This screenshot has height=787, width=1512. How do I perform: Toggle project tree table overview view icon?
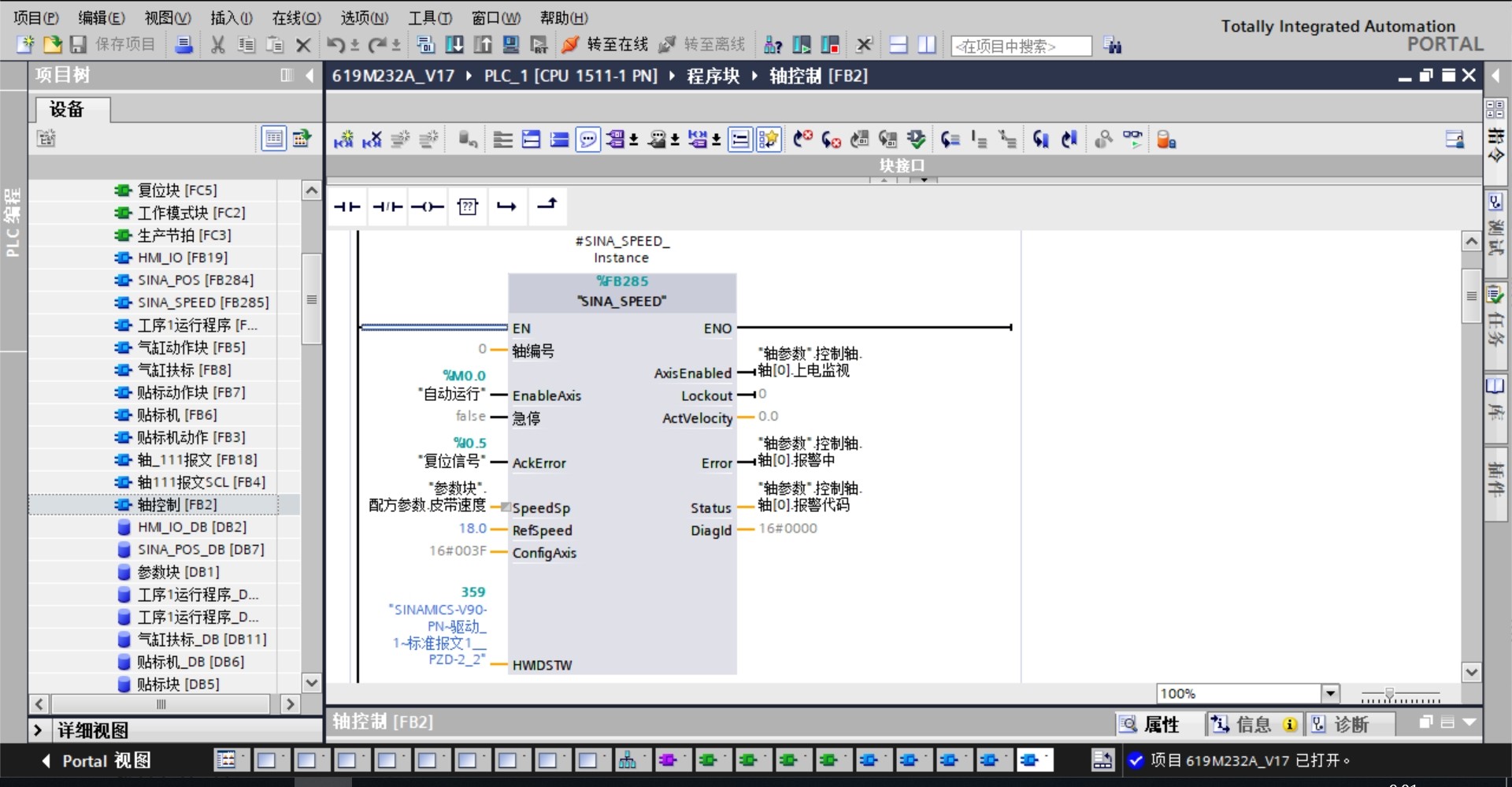click(273, 139)
